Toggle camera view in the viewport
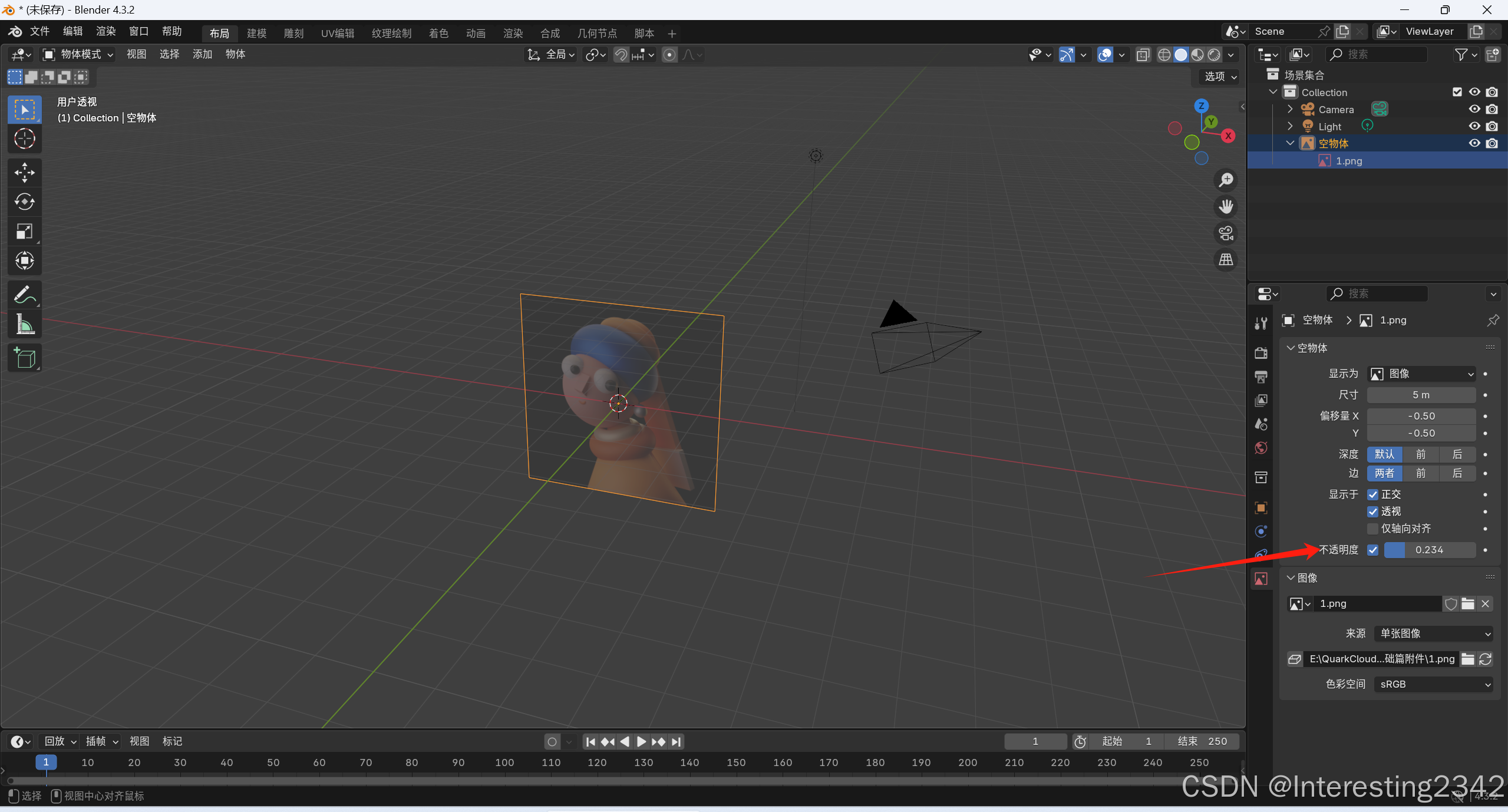This screenshot has width=1508, height=812. tap(1226, 233)
